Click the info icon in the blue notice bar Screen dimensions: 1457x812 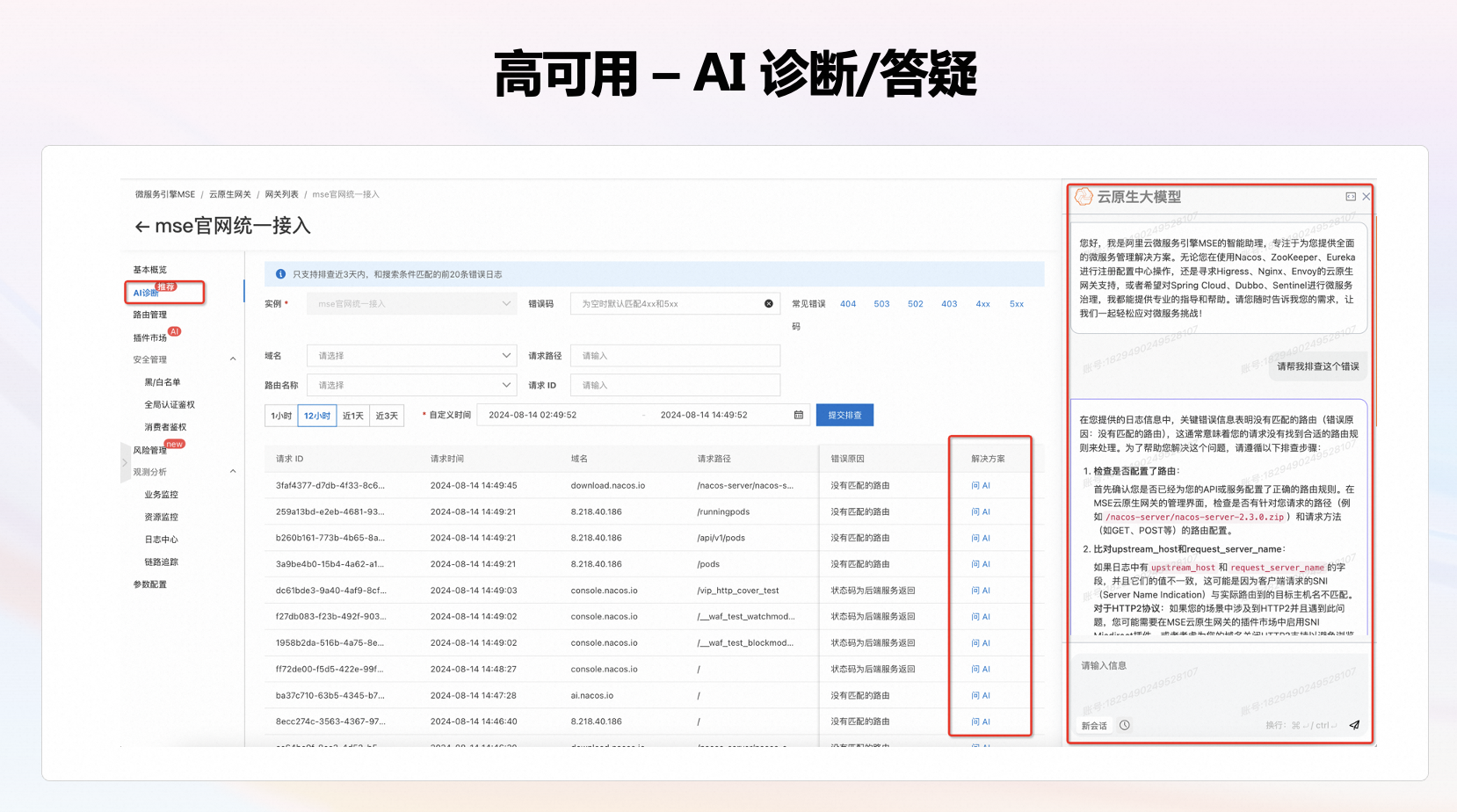point(280,274)
